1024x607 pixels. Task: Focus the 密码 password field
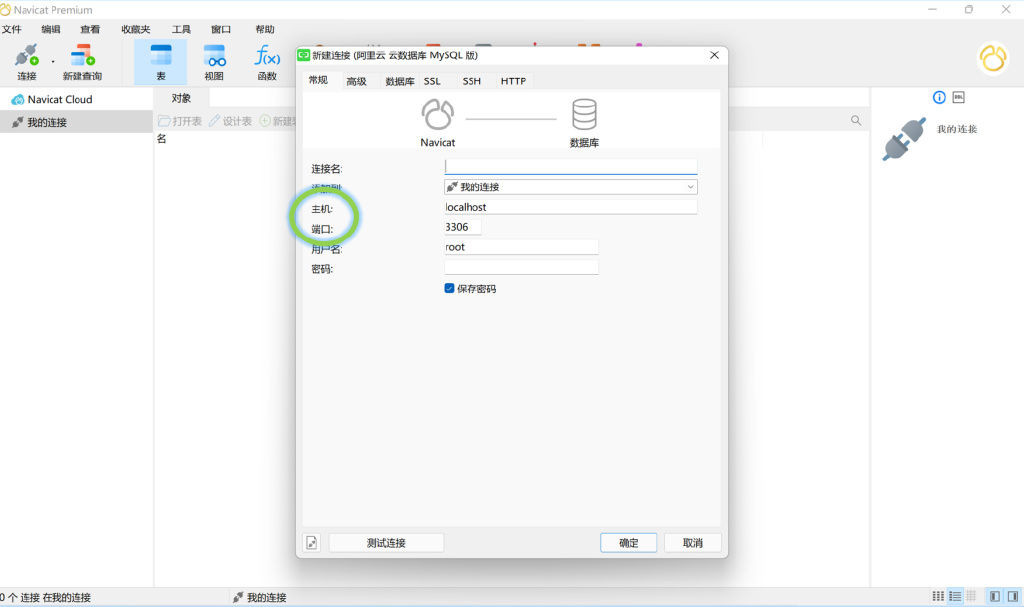click(x=521, y=267)
